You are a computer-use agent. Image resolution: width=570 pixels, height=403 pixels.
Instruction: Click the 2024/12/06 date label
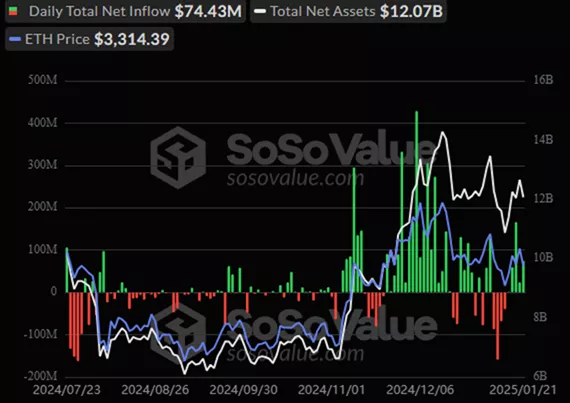click(420, 390)
